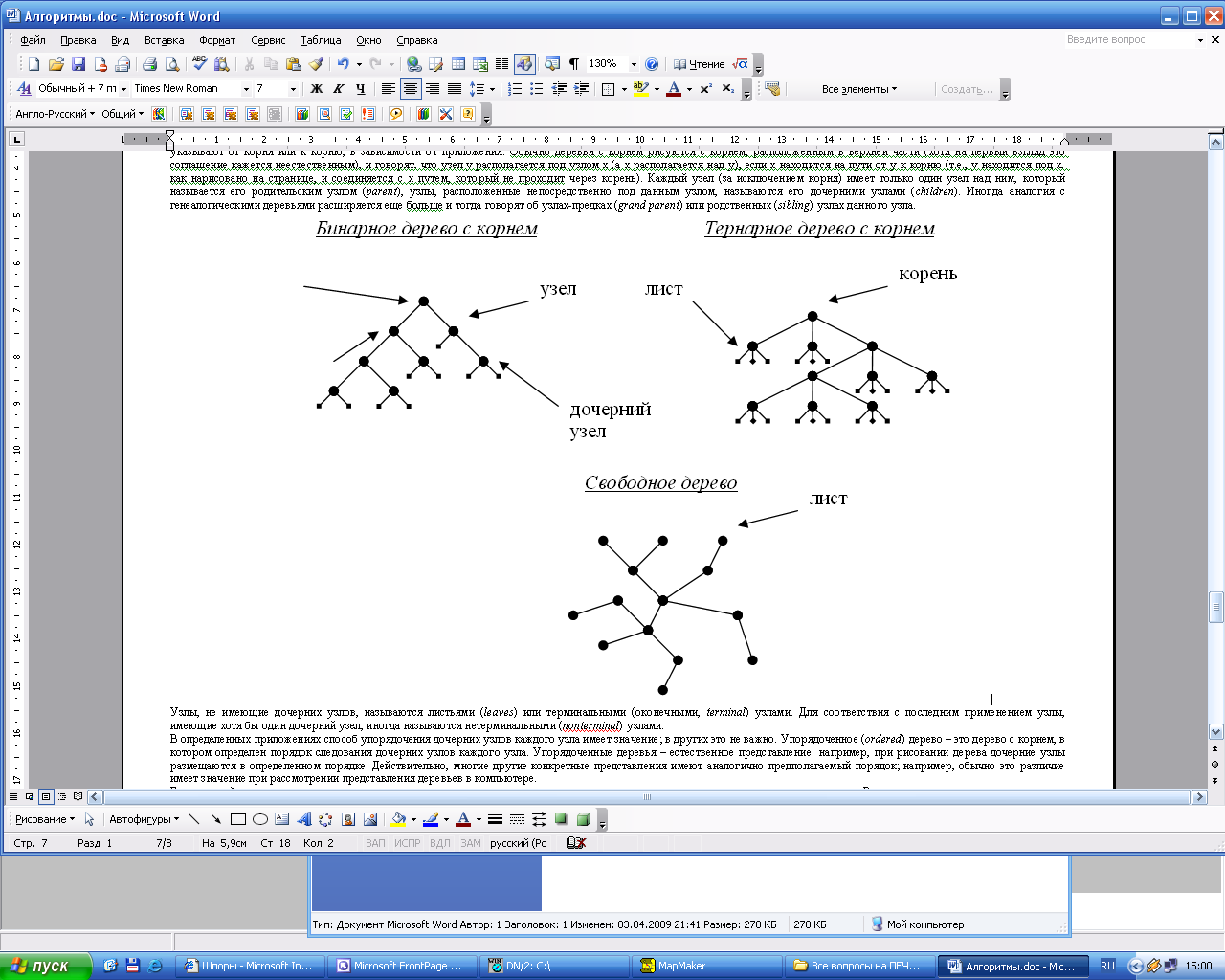Open Microsoft Word help
This screenshot has width=1225, height=980.
pyautogui.click(x=652, y=64)
